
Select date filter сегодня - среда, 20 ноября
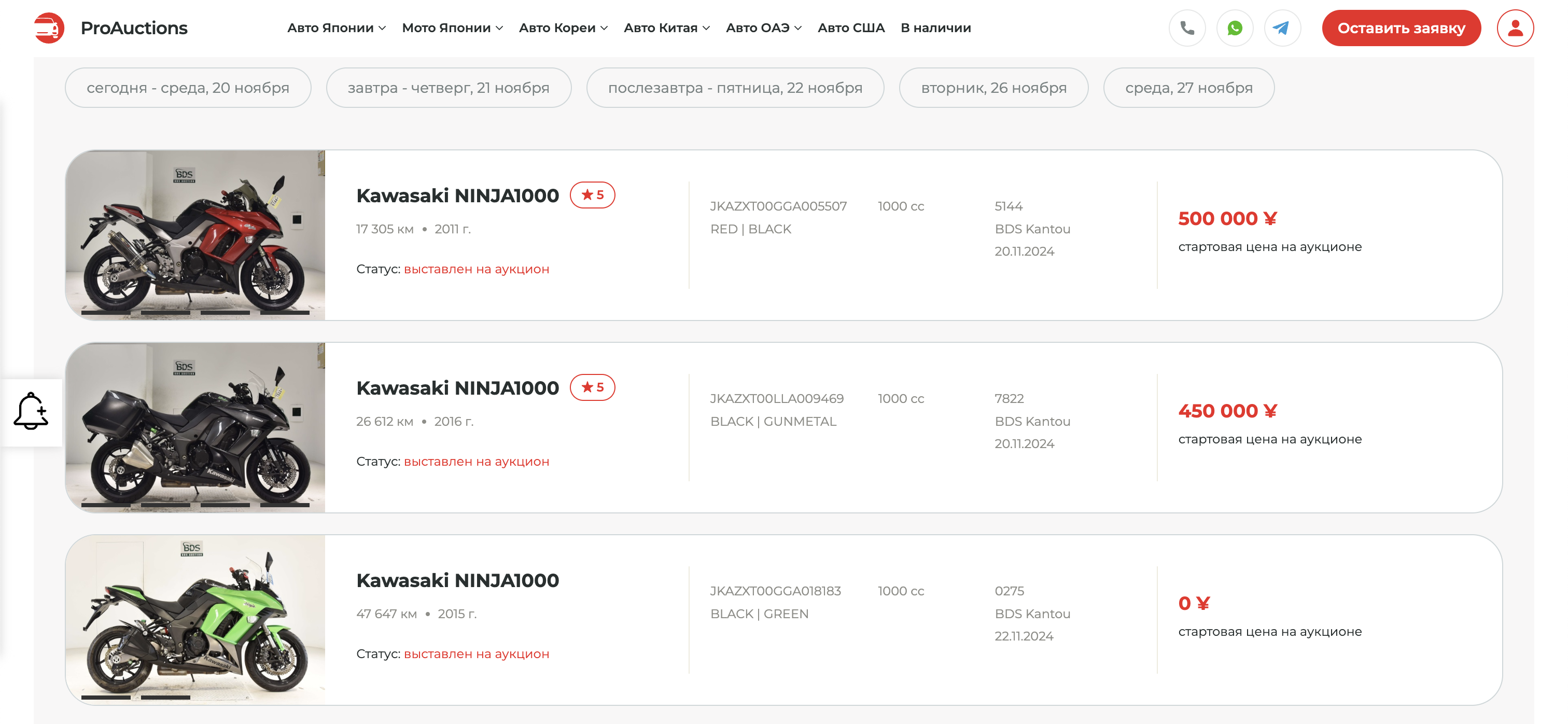point(188,88)
